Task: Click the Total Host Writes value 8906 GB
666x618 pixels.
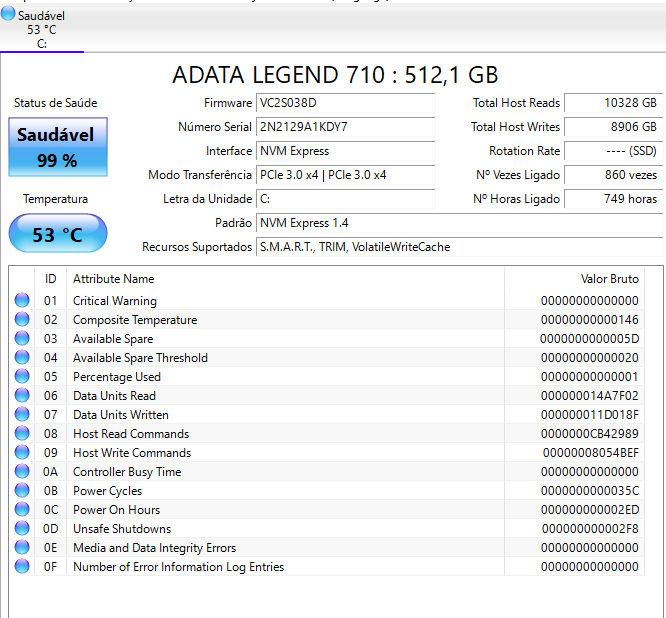Action: click(x=614, y=127)
